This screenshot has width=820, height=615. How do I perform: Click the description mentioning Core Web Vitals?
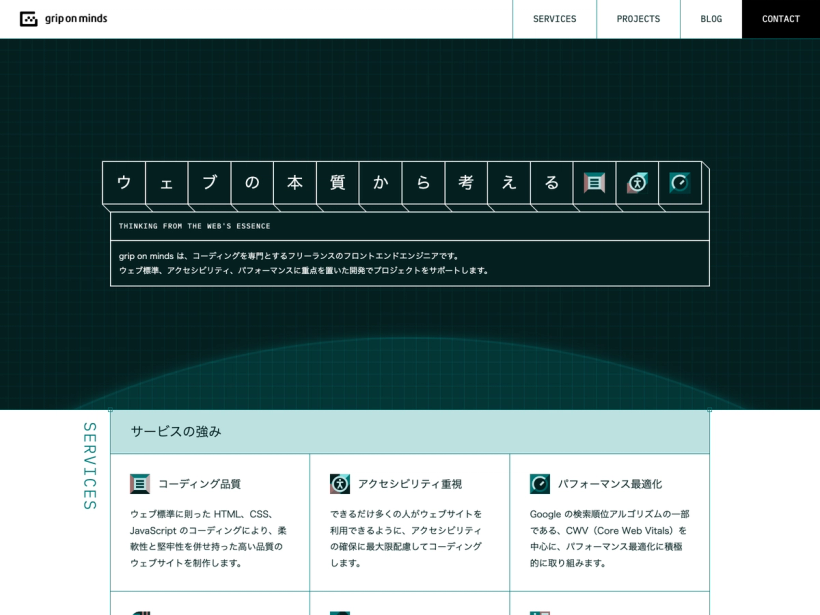609,538
